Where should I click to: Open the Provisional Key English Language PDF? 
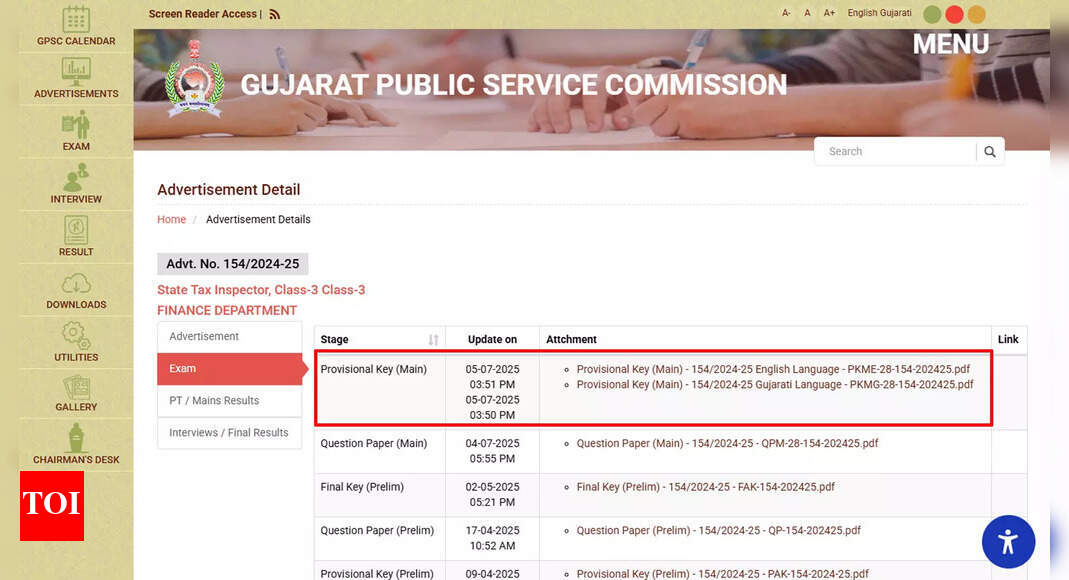772,370
